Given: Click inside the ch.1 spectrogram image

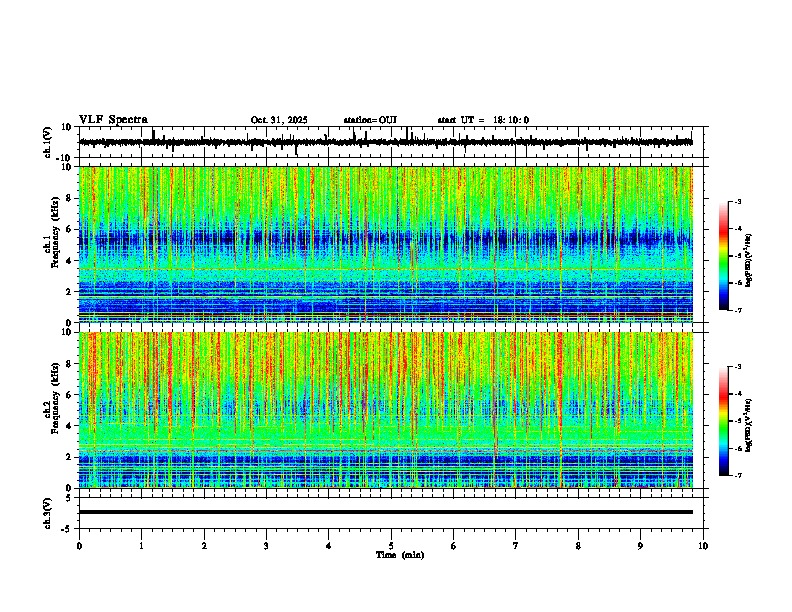Looking at the screenshot, I should tap(386, 244).
